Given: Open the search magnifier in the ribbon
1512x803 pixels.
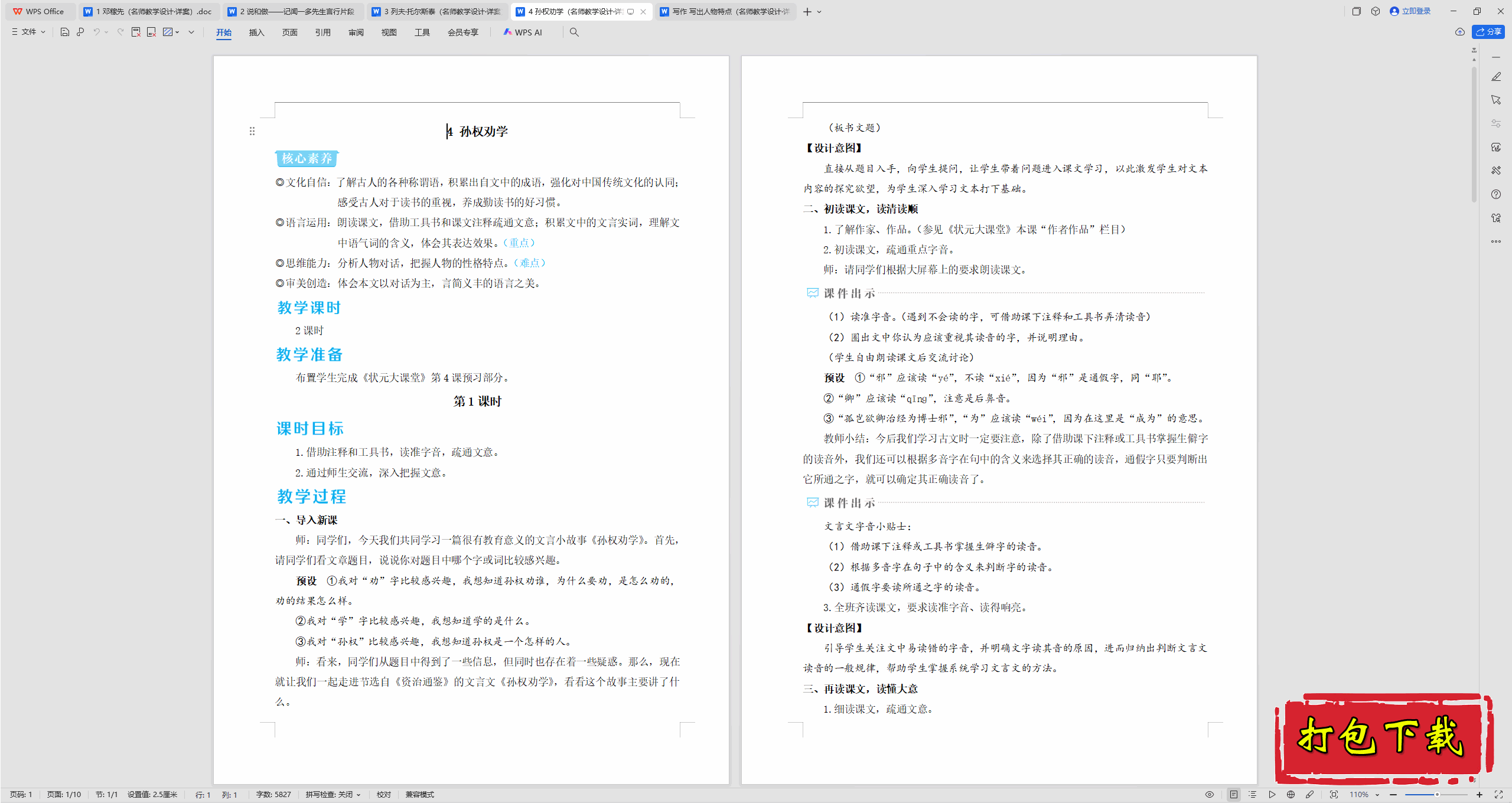Looking at the screenshot, I should click(574, 32).
